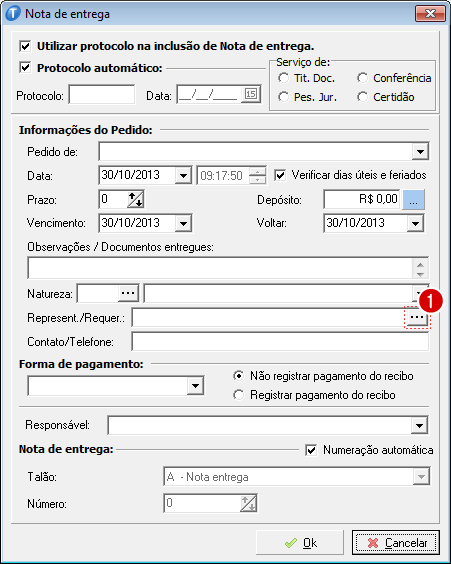The image size is (451, 564).
Task: Uncheck Protocolo automático checkbox
Action: click(x=25, y=68)
